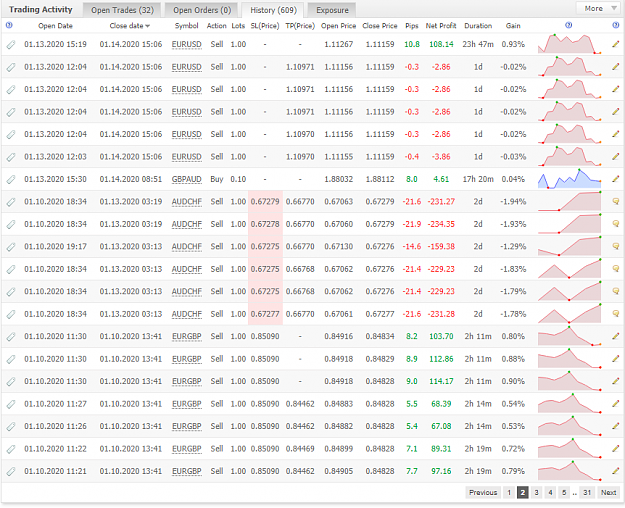The image size is (625, 508).
Task: Click tag icon for EURUSD 108.14 profit trade
Action: (11, 44)
